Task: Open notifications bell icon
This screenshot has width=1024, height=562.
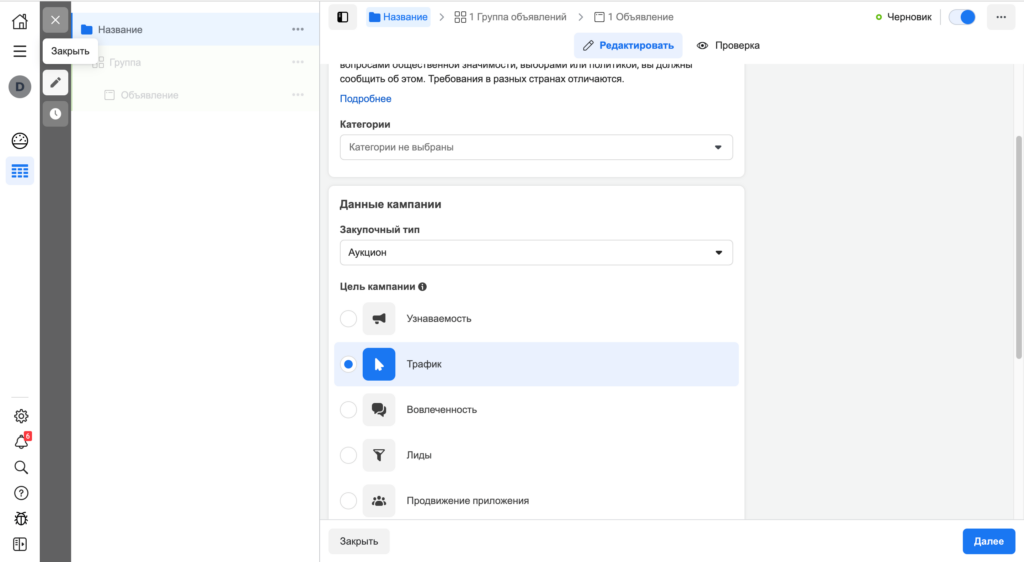Action: 20,442
